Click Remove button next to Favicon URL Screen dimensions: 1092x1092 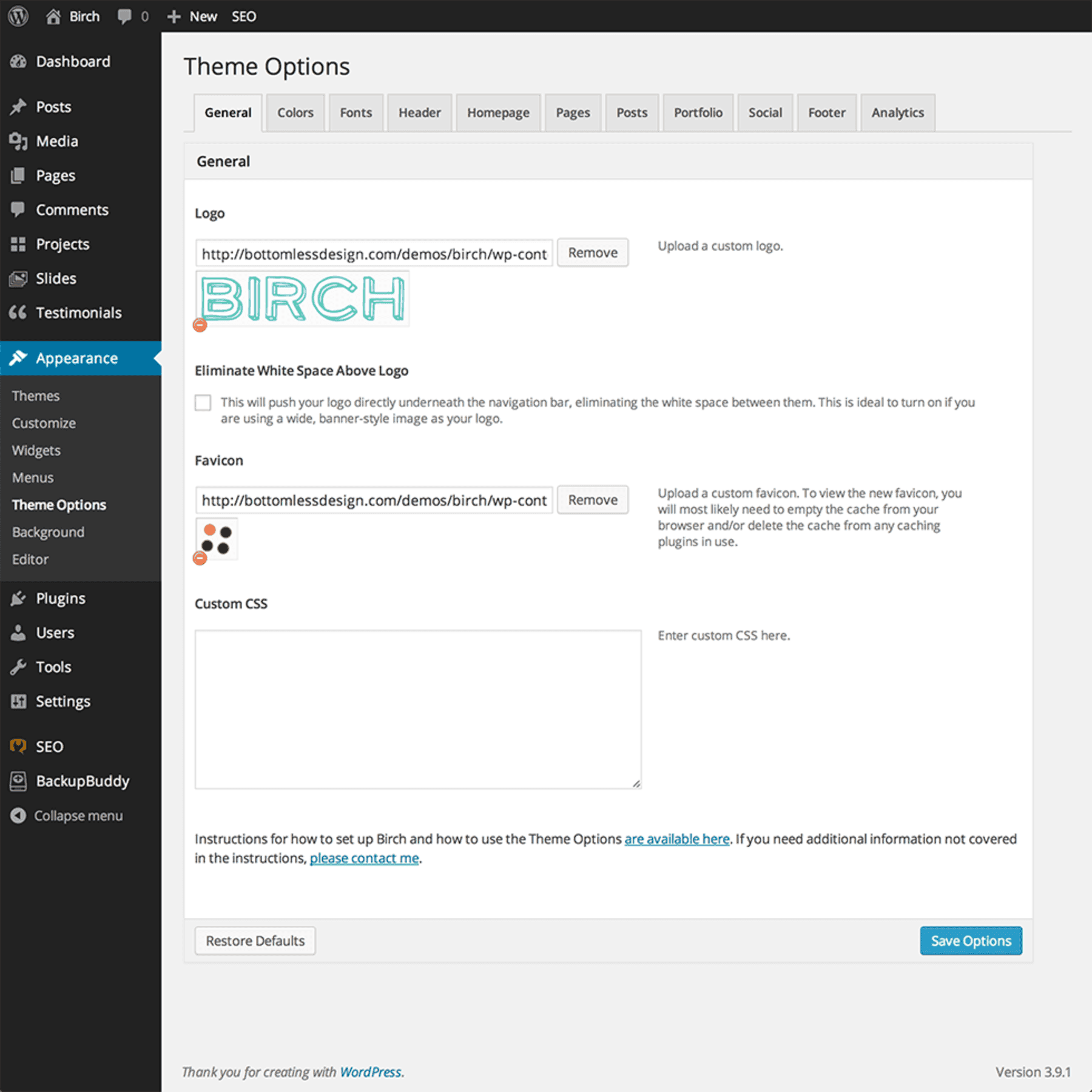coord(593,500)
